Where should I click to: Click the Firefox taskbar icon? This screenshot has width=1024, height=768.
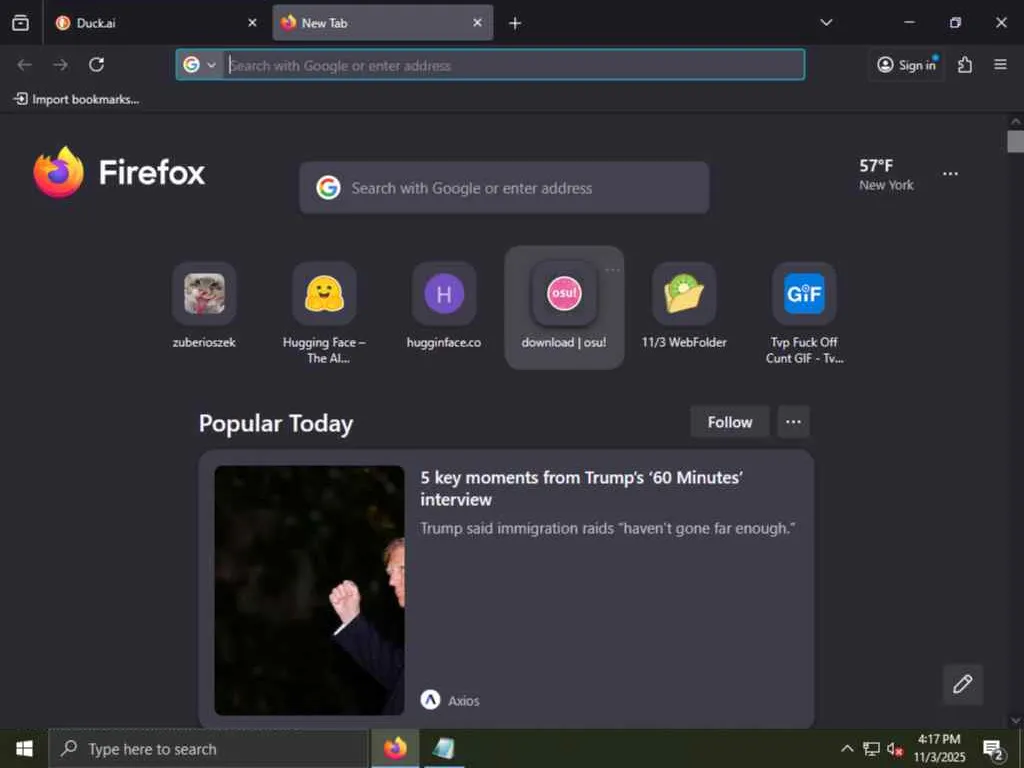(395, 748)
